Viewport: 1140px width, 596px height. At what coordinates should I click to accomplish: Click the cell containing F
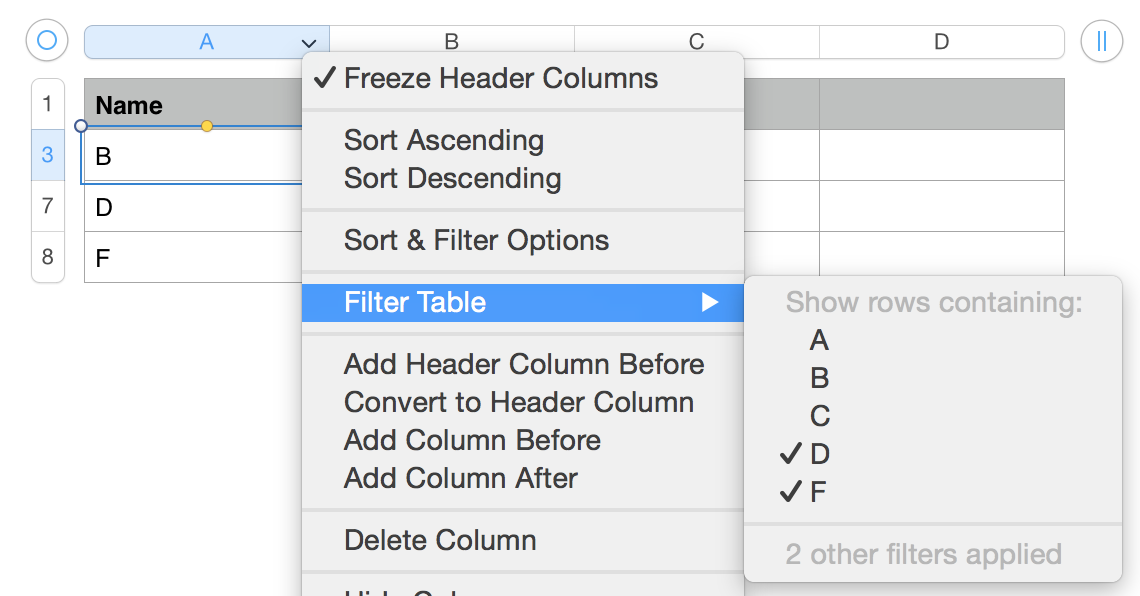coord(190,258)
